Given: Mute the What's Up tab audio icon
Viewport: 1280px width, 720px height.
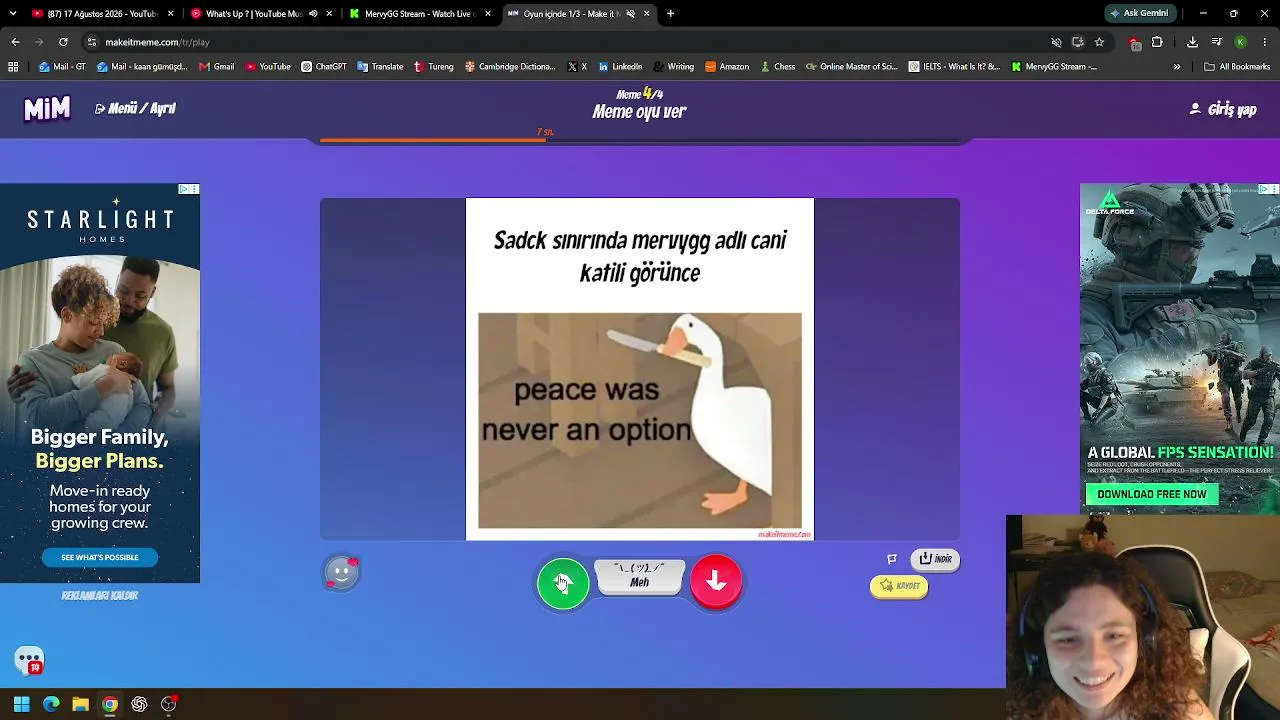Looking at the screenshot, I should coord(313,14).
